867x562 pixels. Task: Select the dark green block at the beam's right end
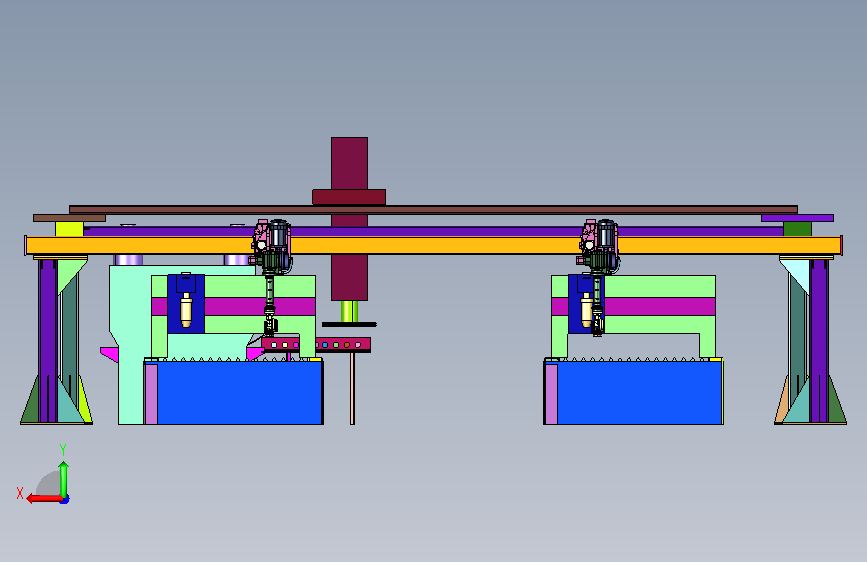pos(797,228)
